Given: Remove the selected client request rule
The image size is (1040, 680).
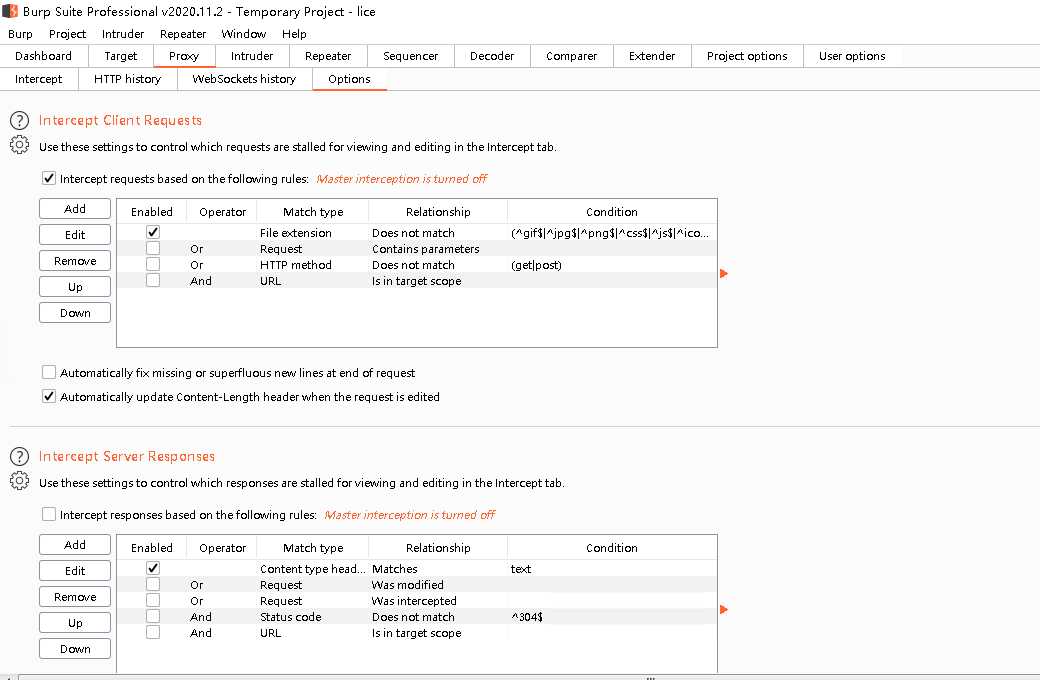Looking at the screenshot, I should (x=75, y=261).
